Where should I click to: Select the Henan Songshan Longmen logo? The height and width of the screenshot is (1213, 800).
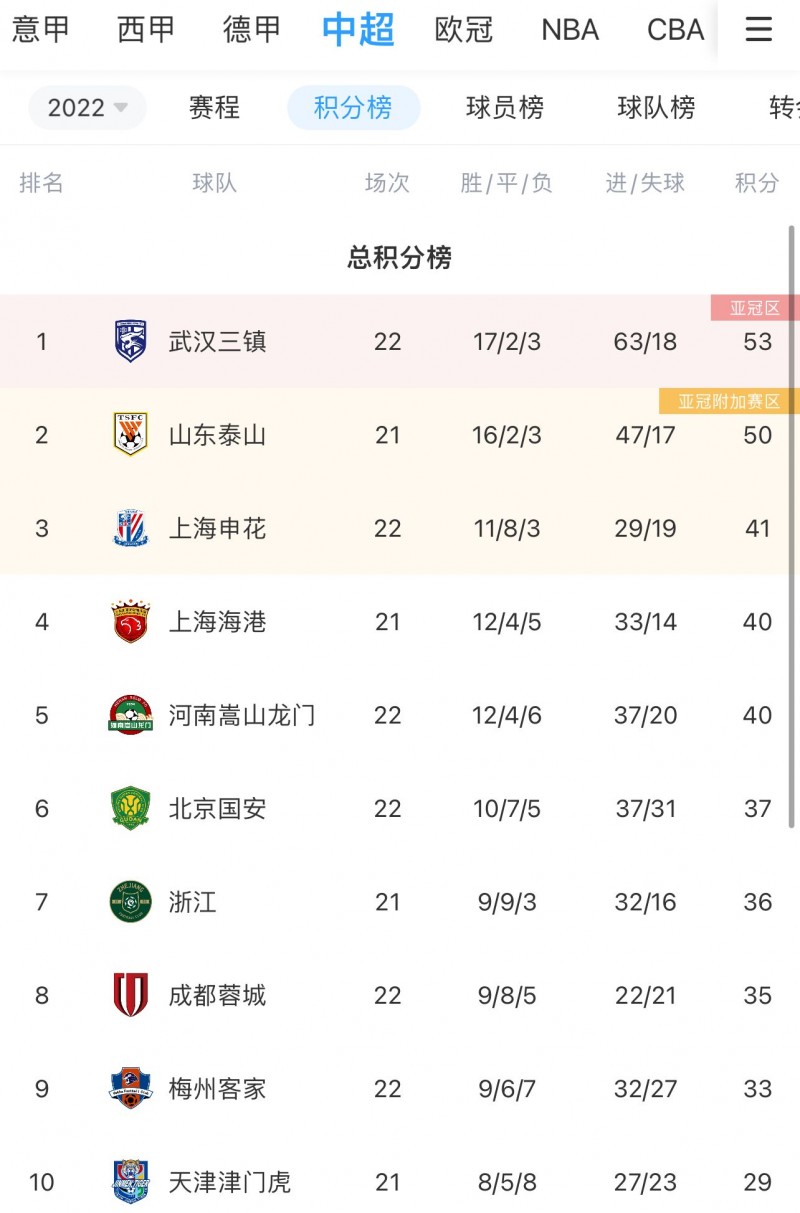[x=128, y=715]
